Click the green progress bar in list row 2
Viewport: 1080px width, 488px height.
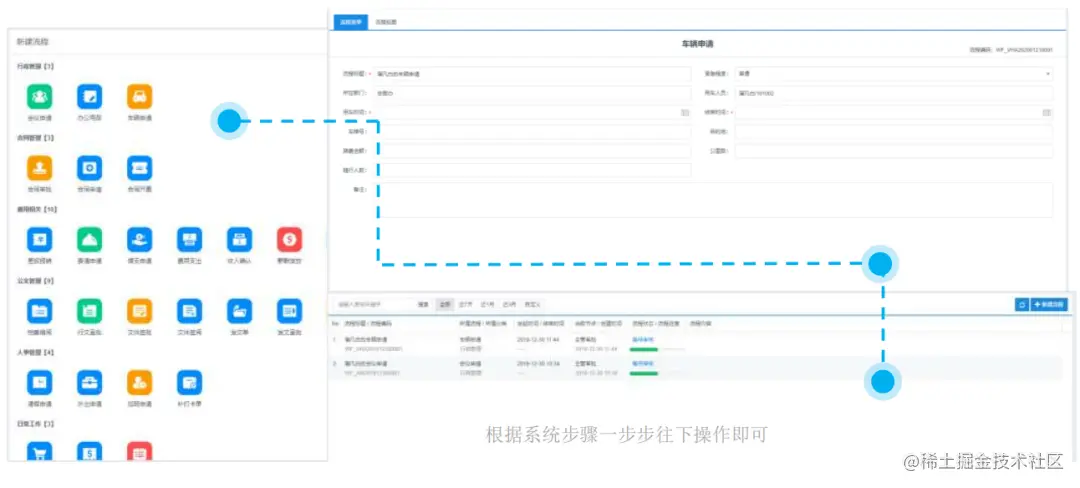click(644, 373)
